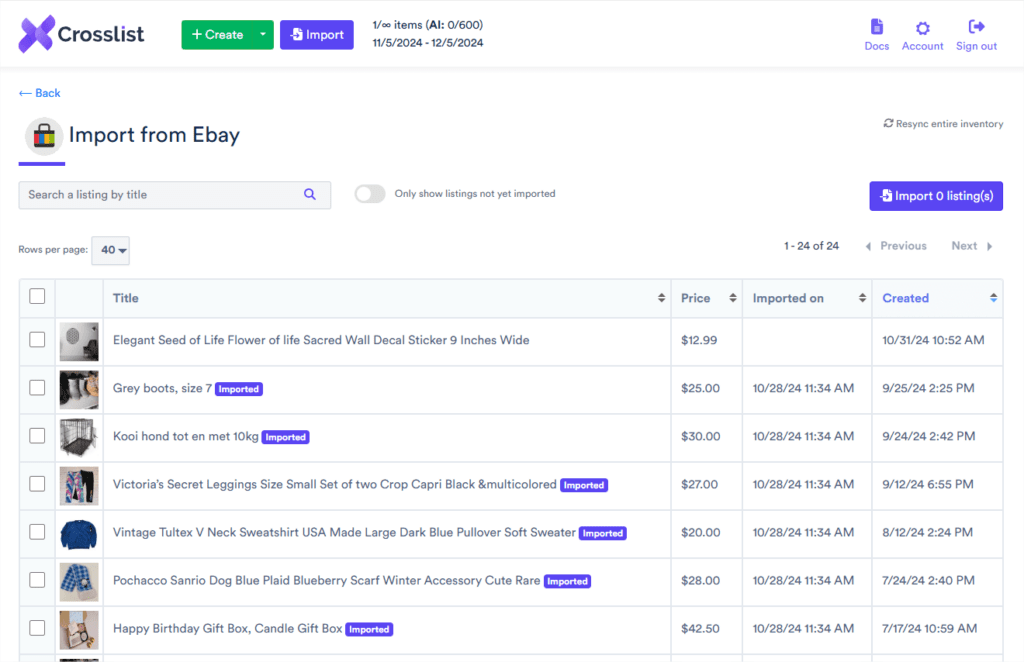Sort listings by Price column header

696,298
